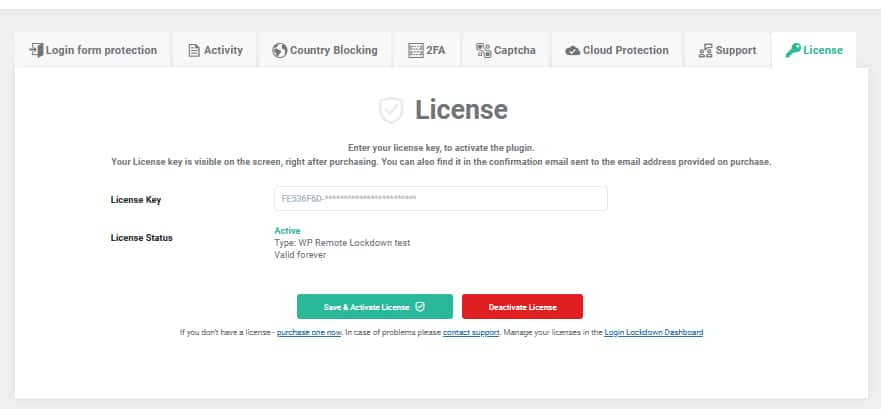Screen dimensions: 881x409
Task: Click the large License heading
Action: tap(461, 110)
